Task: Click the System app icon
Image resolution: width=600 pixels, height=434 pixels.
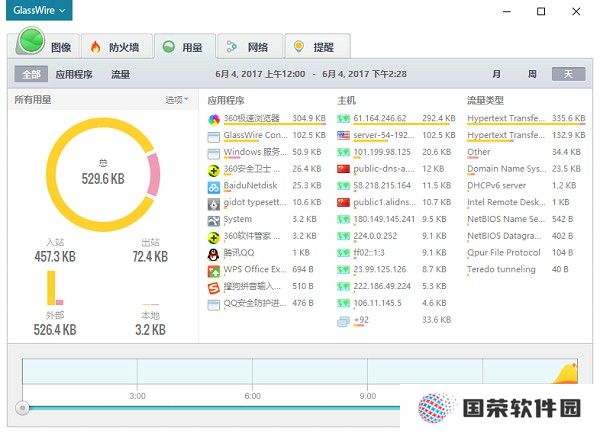Action: click(214, 221)
